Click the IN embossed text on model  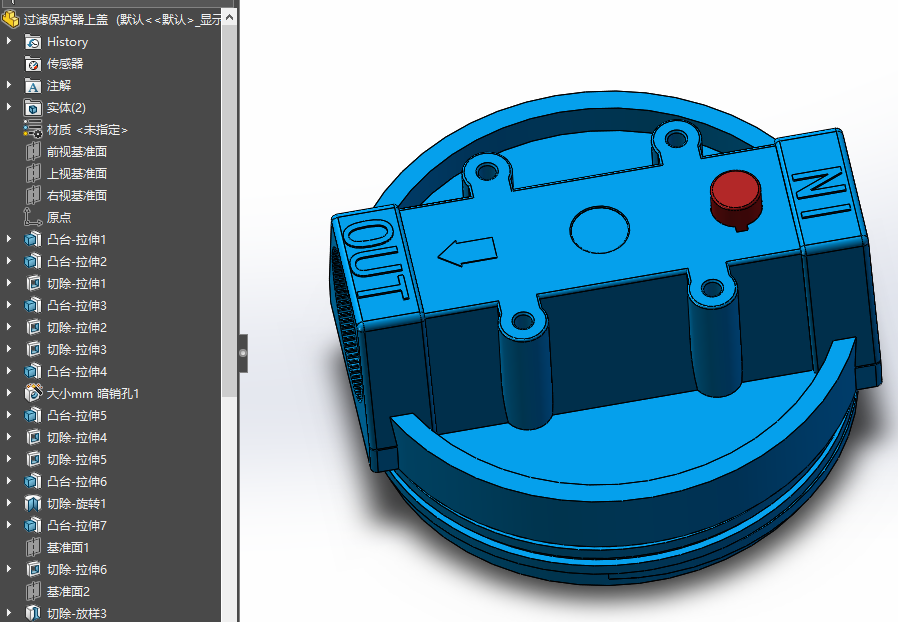click(820, 191)
